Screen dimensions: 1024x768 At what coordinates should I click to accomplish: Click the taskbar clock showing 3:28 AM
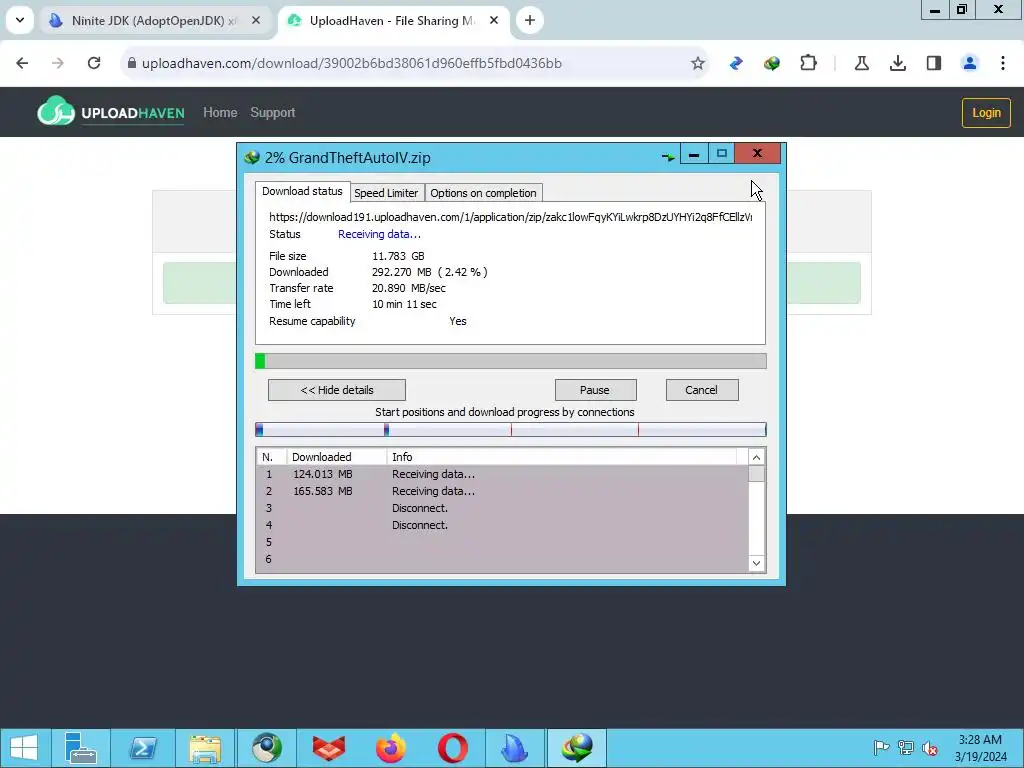coord(980,748)
